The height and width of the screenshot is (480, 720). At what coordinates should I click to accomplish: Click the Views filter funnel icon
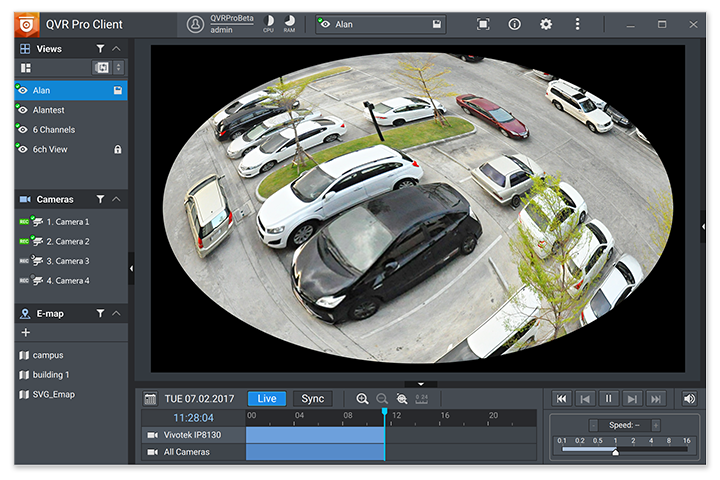tap(100, 49)
